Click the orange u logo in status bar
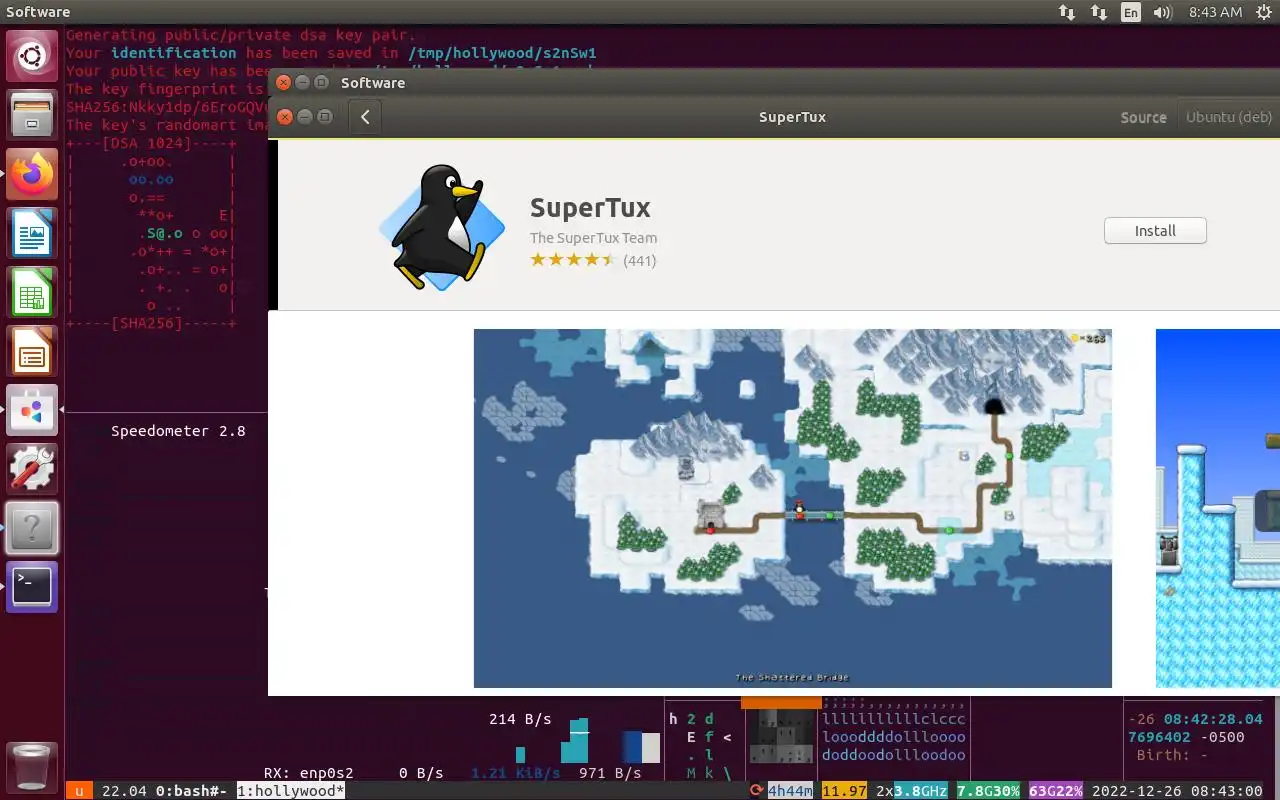The height and width of the screenshot is (800, 1280). point(79,791)
